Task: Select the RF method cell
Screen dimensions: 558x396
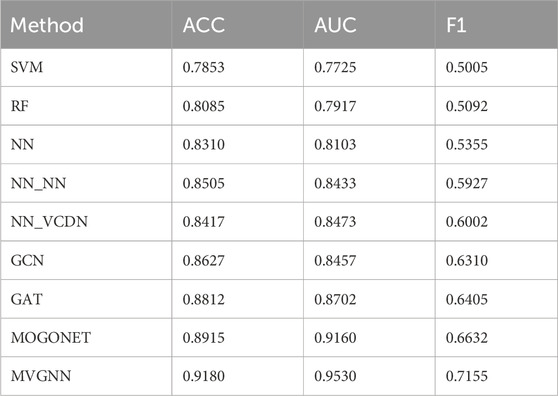Action: coord(20,106)
